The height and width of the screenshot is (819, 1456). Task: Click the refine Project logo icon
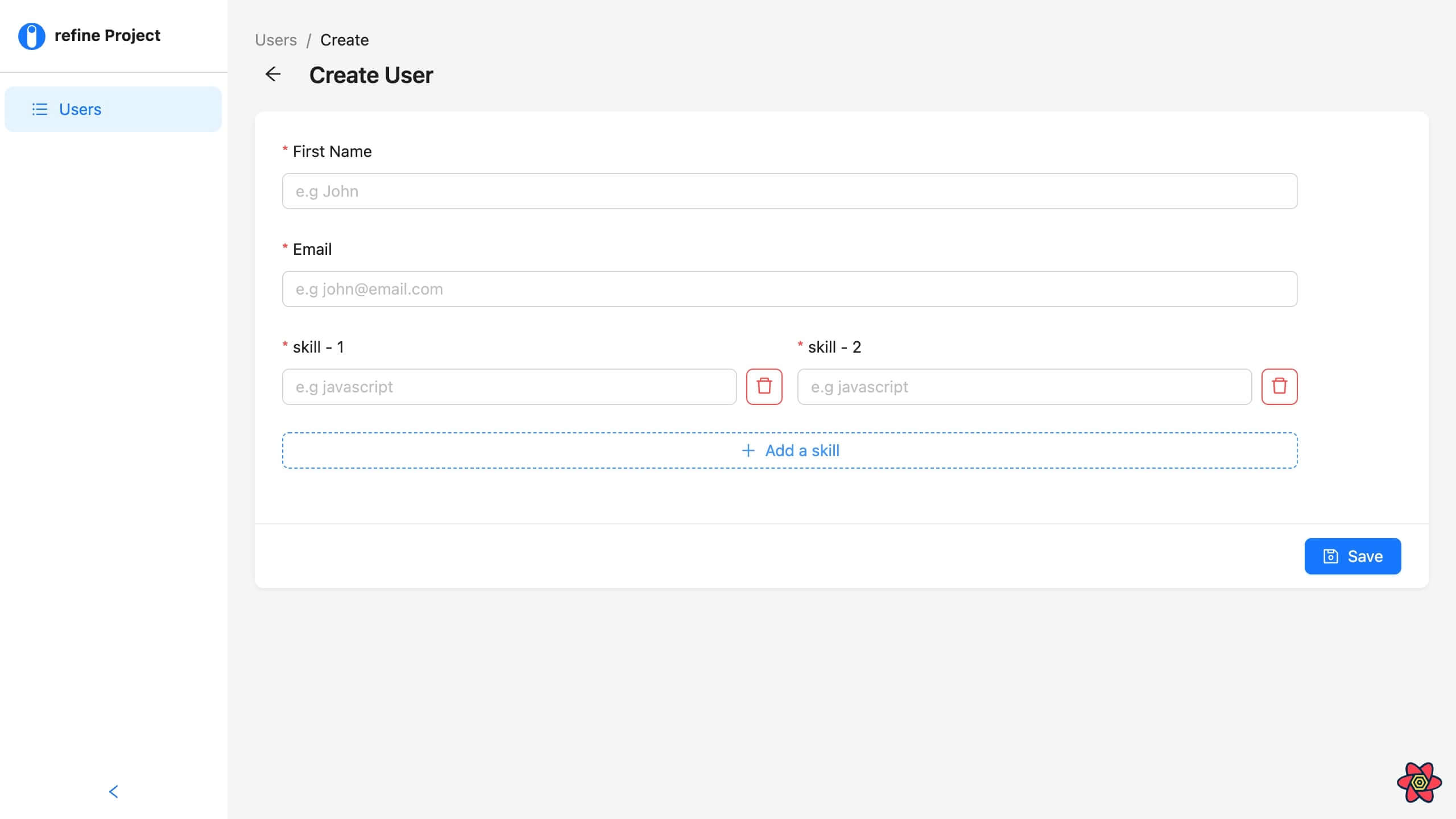click(32, 36)
